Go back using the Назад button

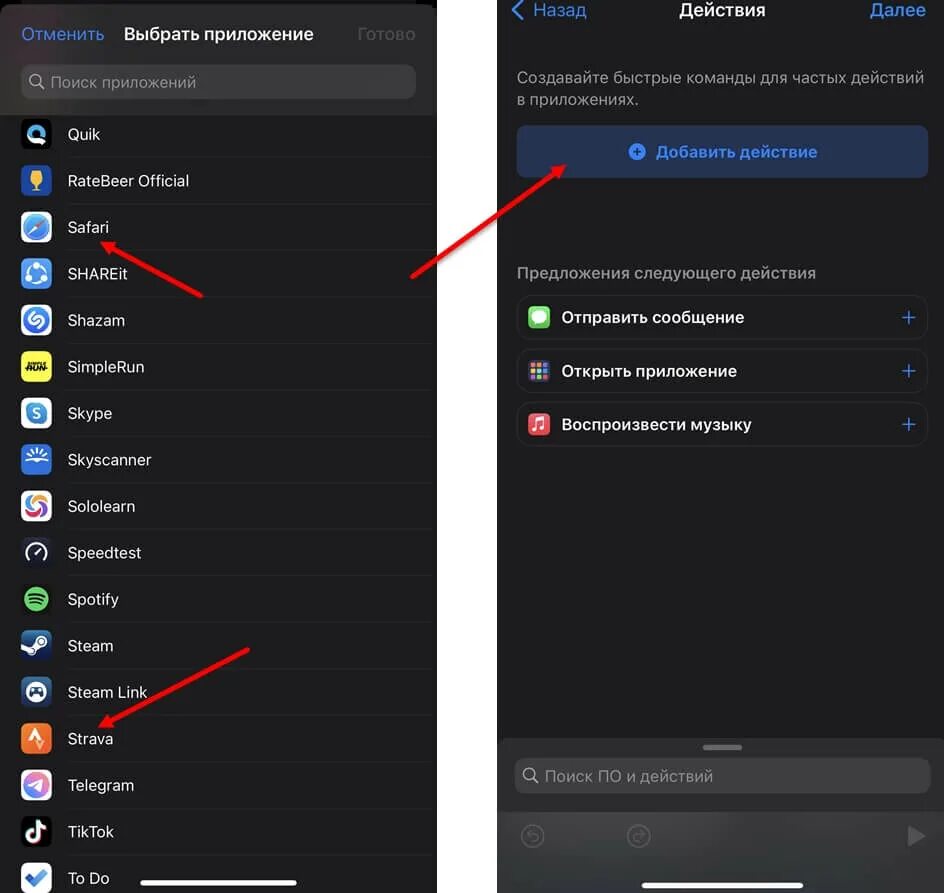point(549,10)
